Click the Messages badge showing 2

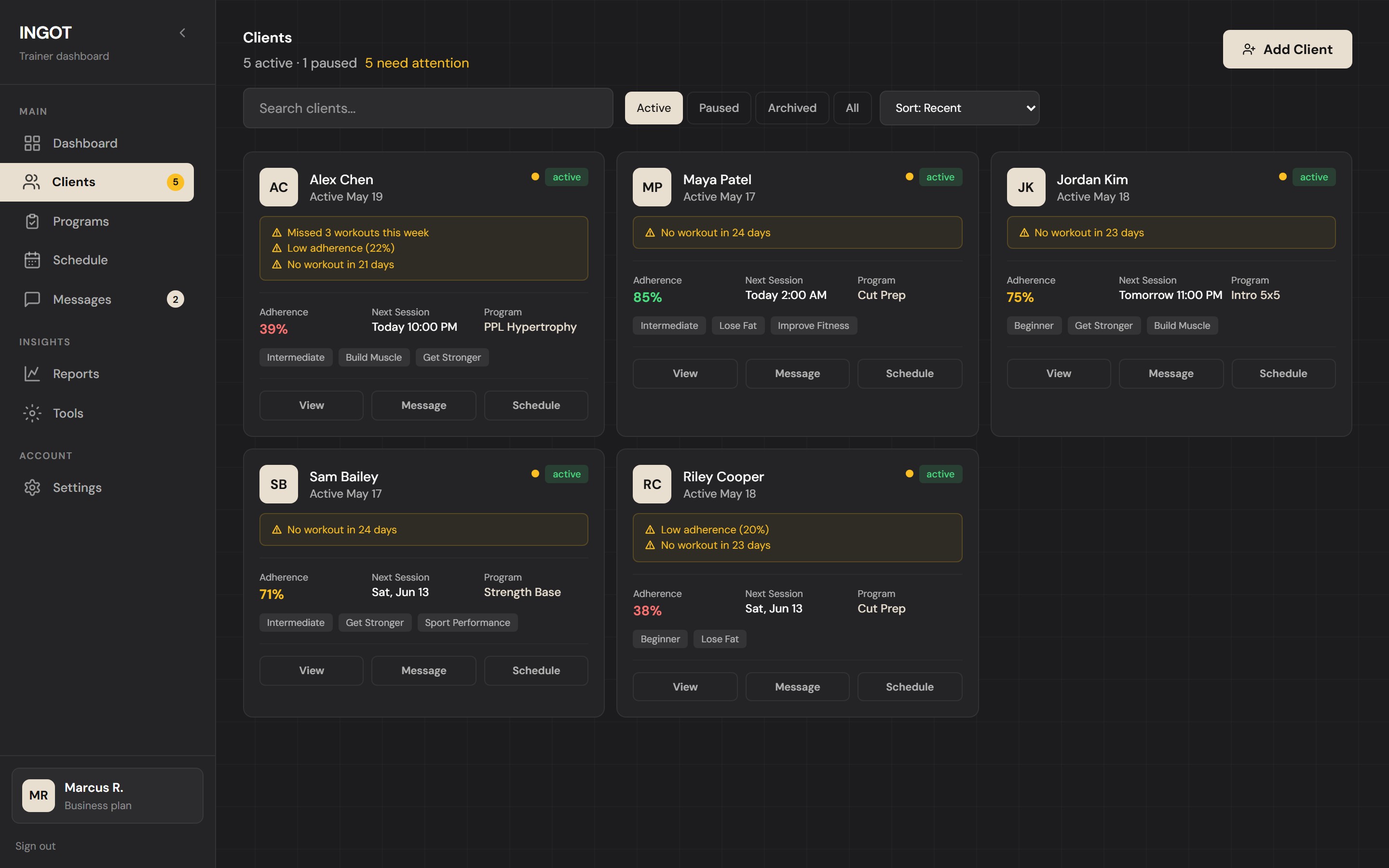(x=175, y=299)
